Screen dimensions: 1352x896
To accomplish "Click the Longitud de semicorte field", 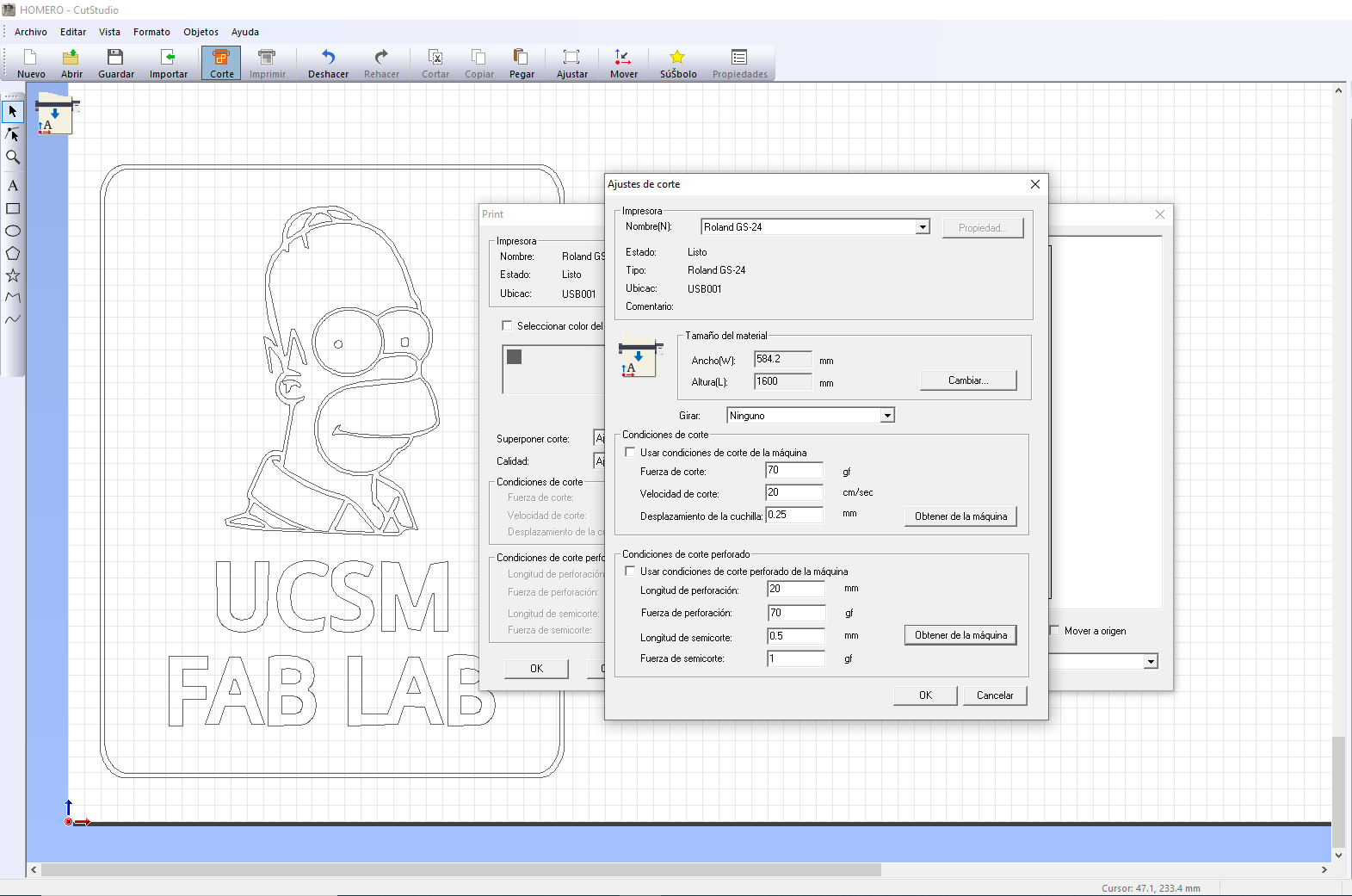I will (796, 636).
